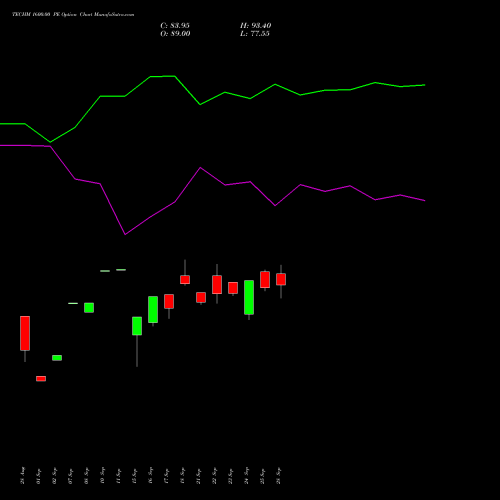This screenshot has width=500, height=500.
Task: Click the 10 Sep date label
Action: click(x=102, y=476)
